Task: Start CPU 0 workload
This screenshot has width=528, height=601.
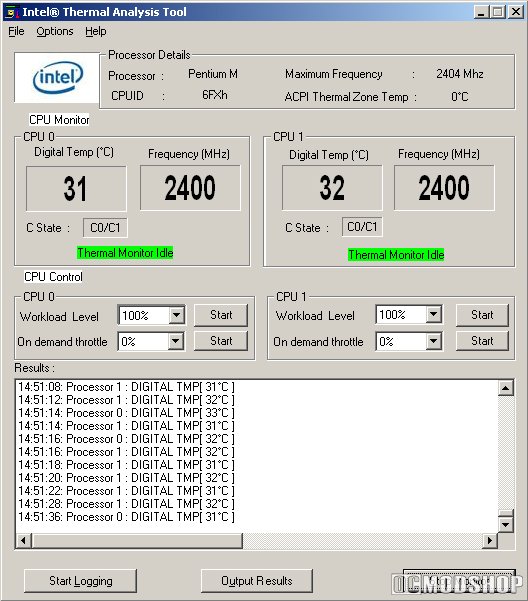Action: point(221,315)
